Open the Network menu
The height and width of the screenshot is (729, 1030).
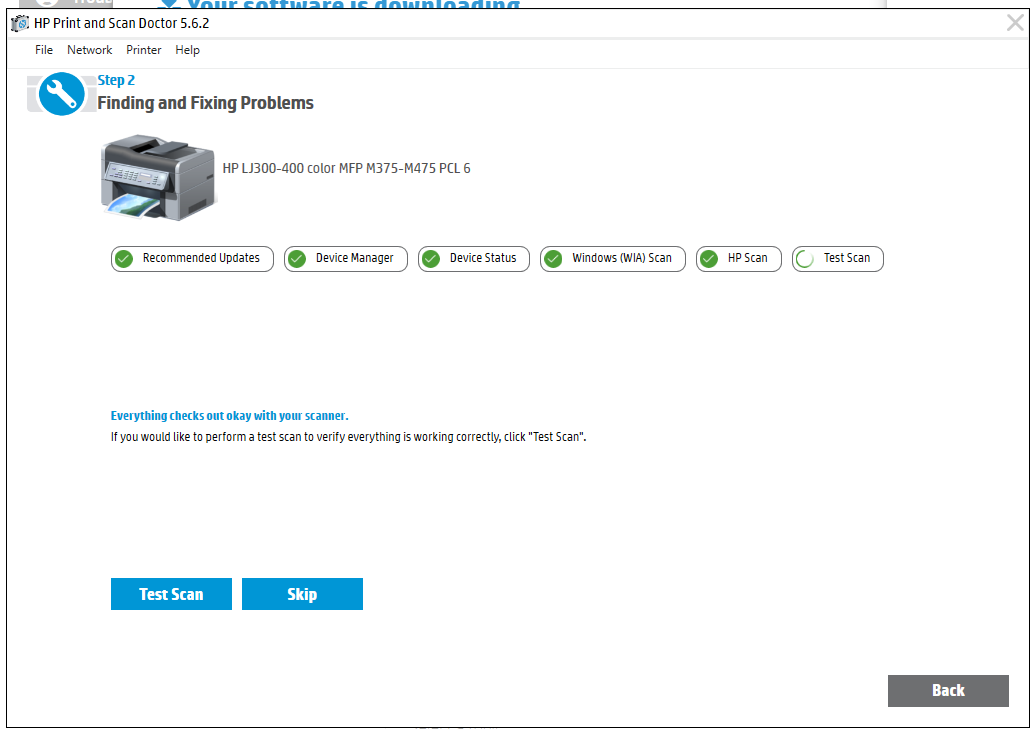pyautogui.click(x=89, y=49)
